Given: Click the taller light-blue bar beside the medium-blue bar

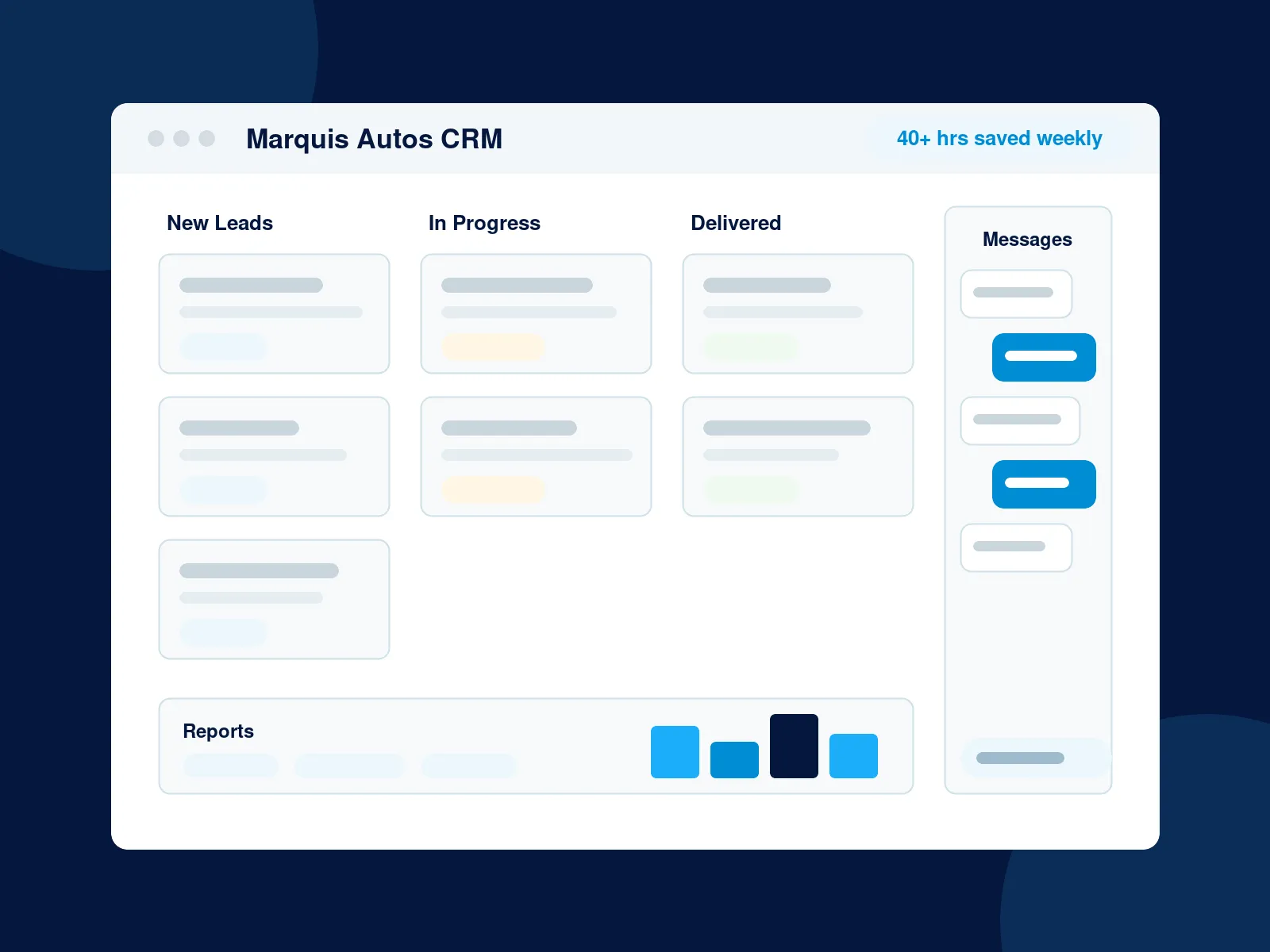Looking at the screenshot, I should (x=675, y=752).
